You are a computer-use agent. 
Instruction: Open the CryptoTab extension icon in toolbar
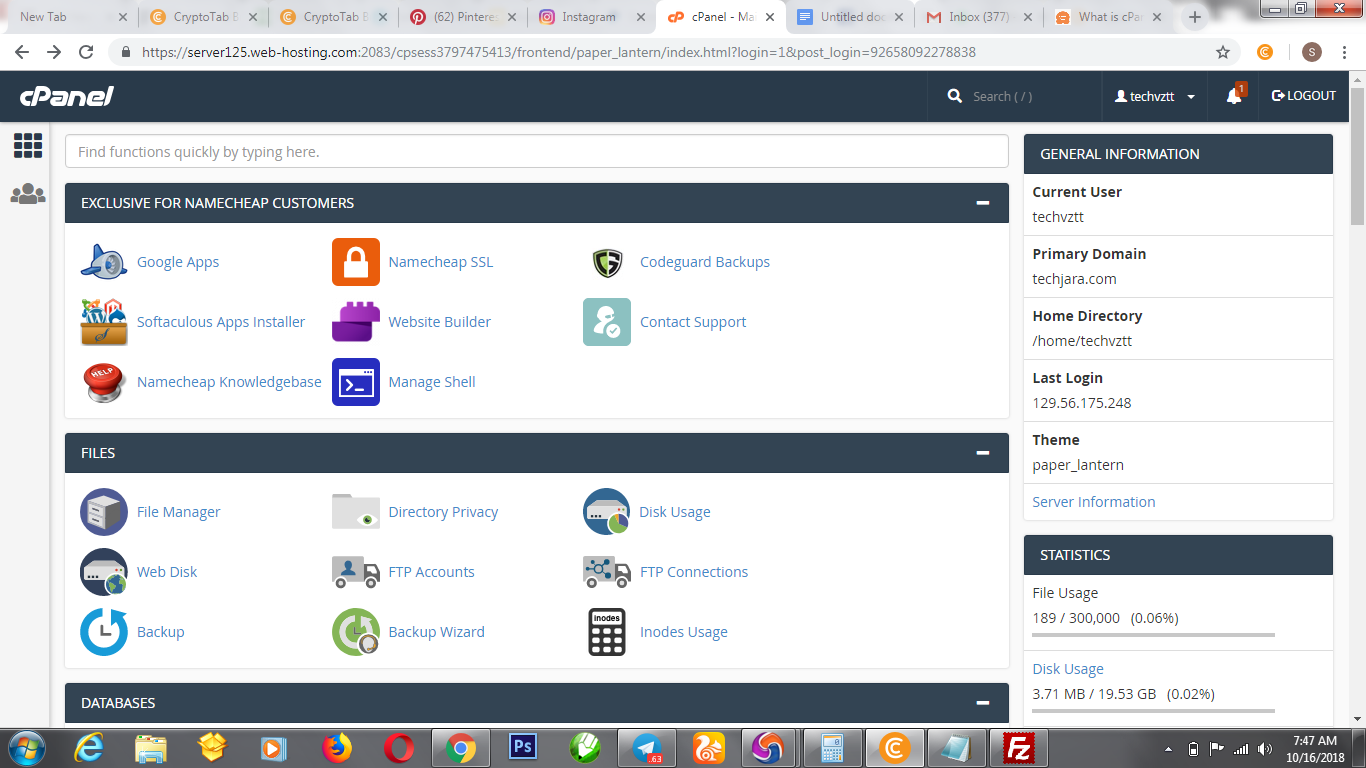pos(1265,52)
